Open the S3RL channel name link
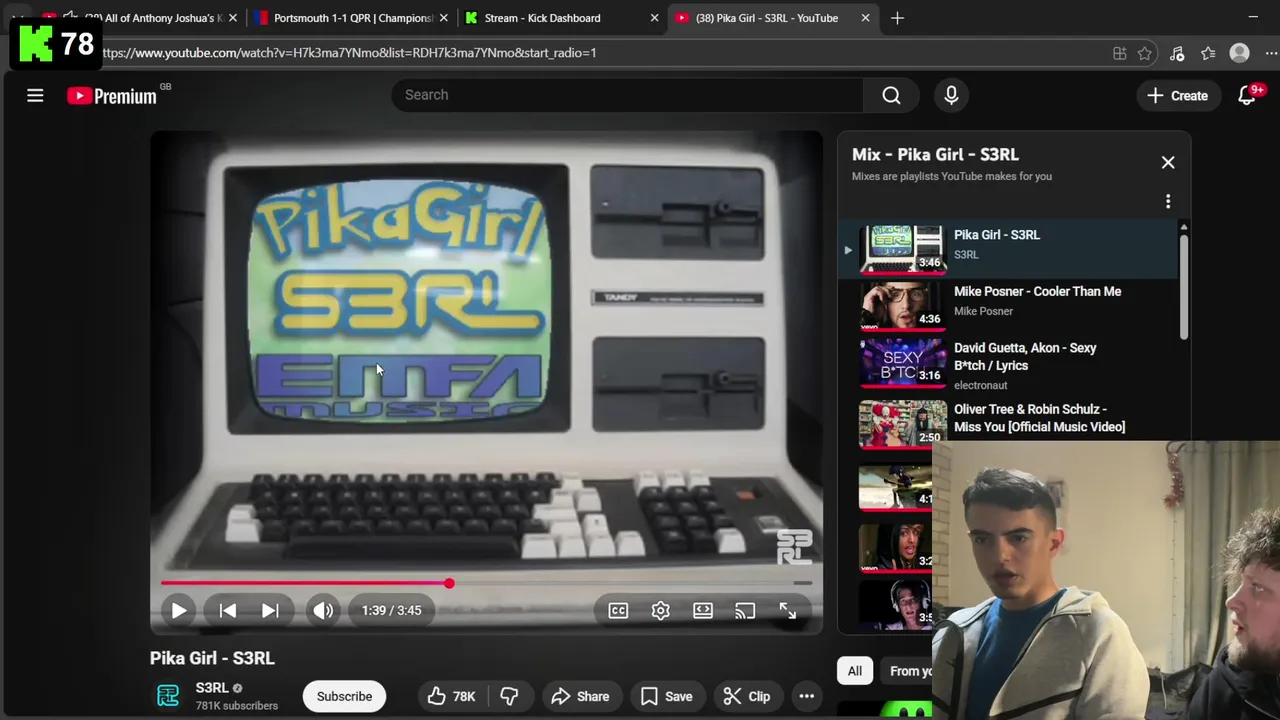Viewport: 1280px width, 720px height. coord(211,688)
